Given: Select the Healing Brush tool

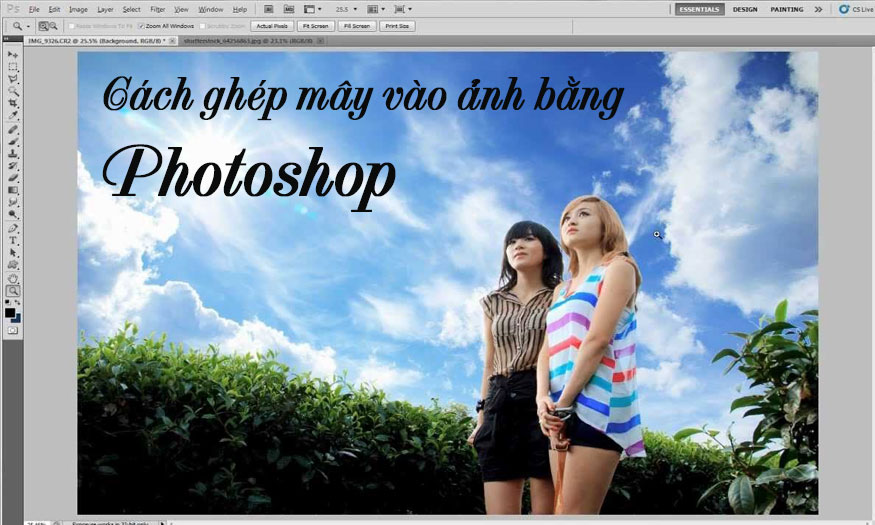Looking at the screenshot, I should 12,129.
